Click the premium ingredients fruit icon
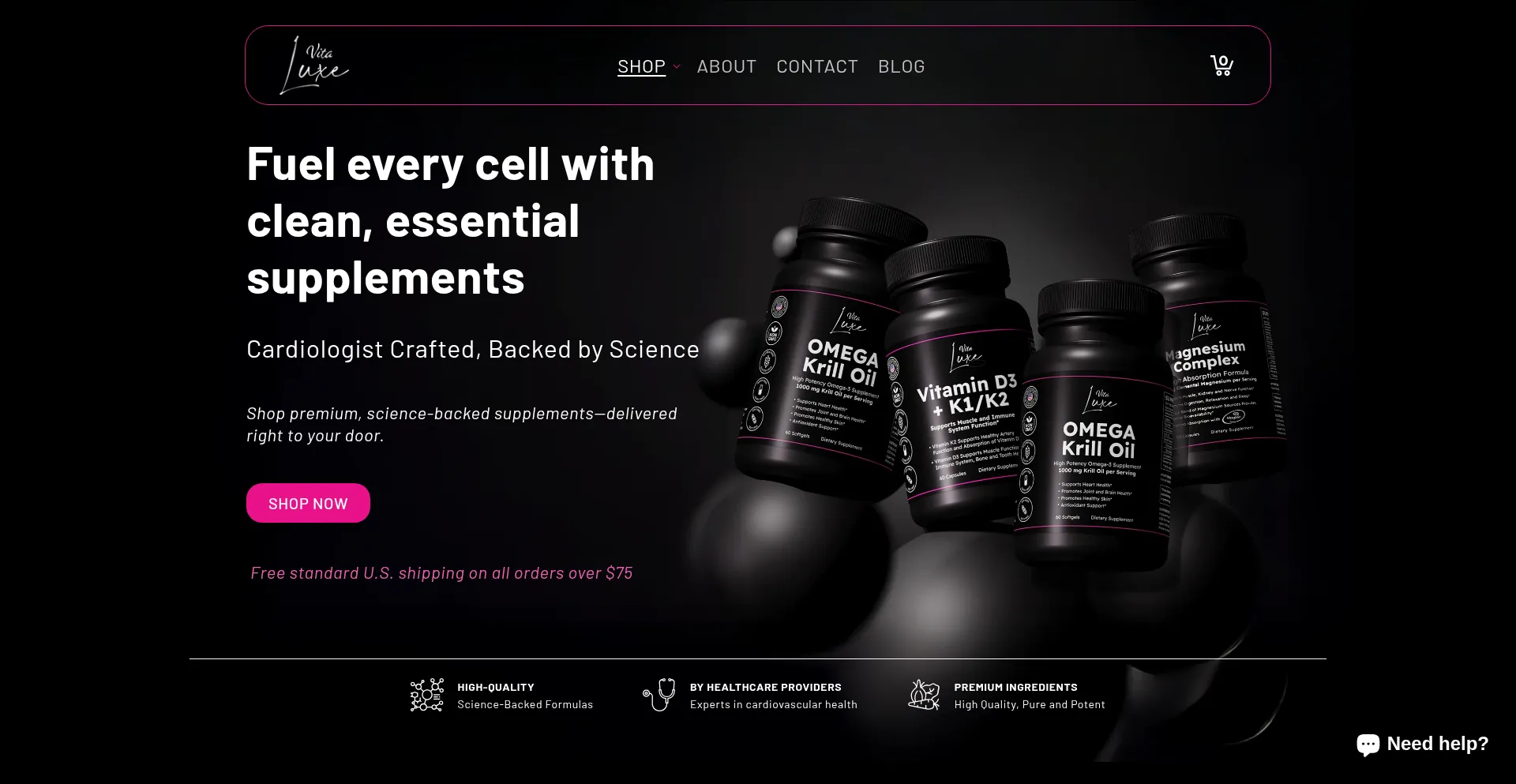Image resolution: width=1516 pixels, height=784 pixels. [924, 695]
